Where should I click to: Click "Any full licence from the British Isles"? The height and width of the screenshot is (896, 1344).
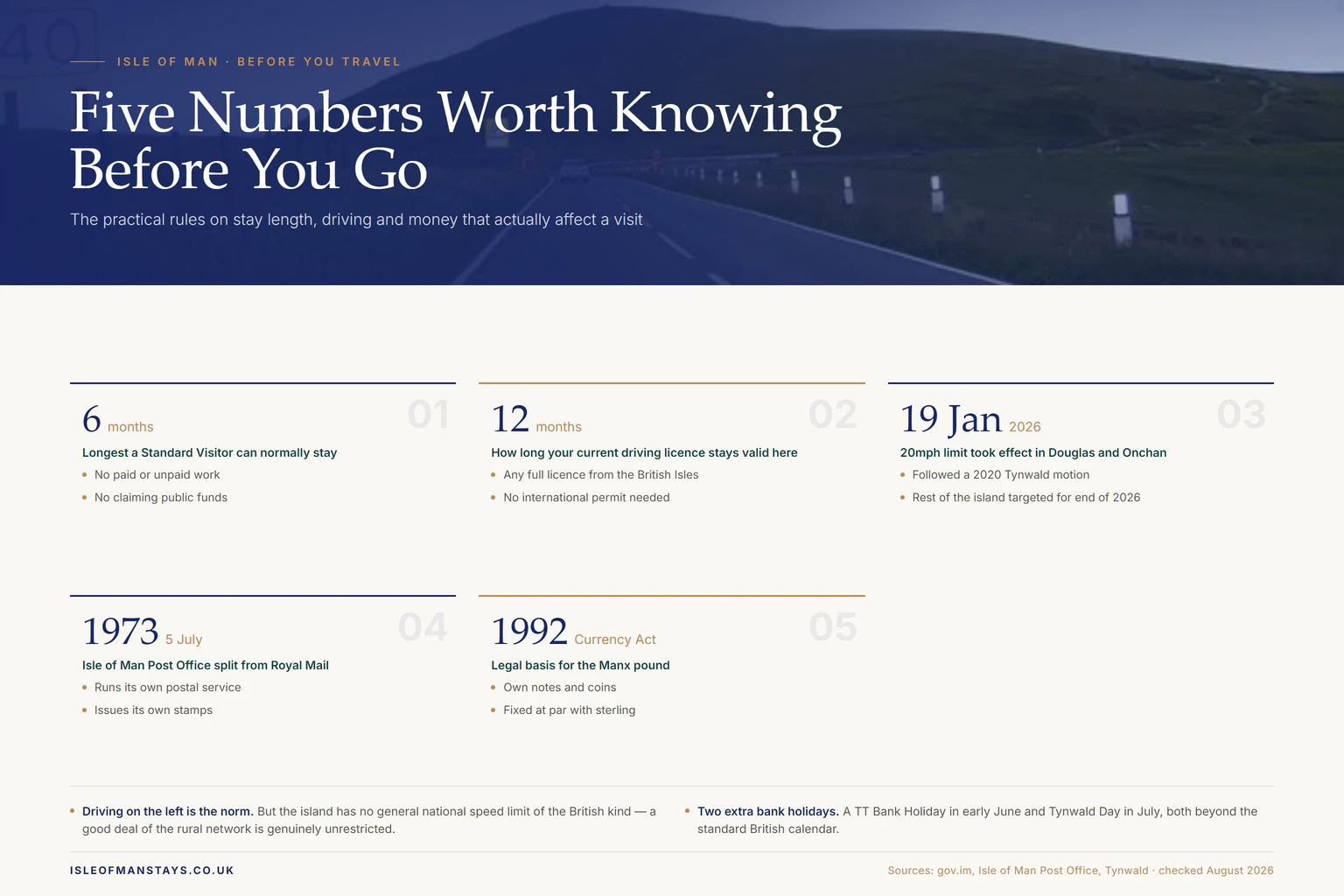(x=601, y=475)
